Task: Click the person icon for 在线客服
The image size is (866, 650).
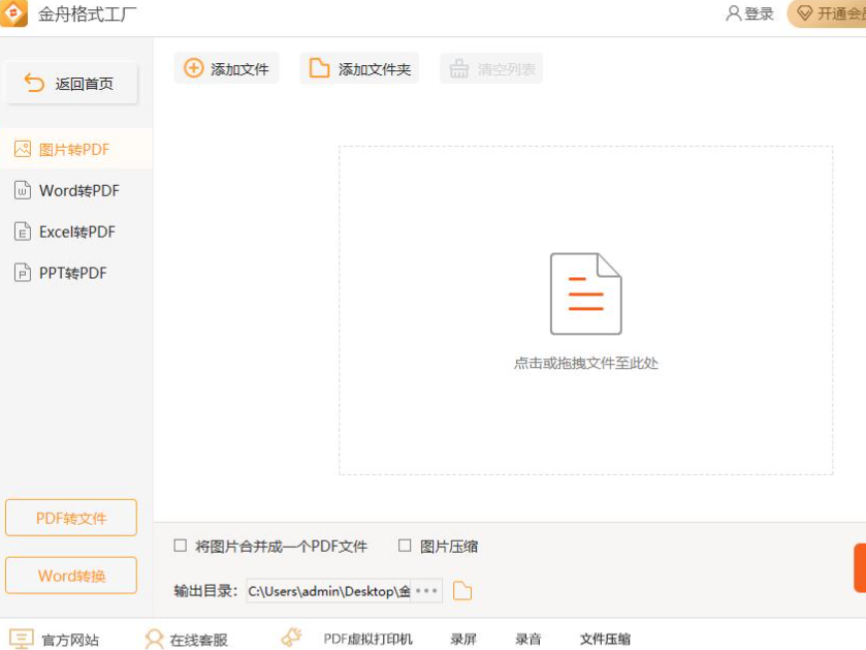Action: [154, 639]
